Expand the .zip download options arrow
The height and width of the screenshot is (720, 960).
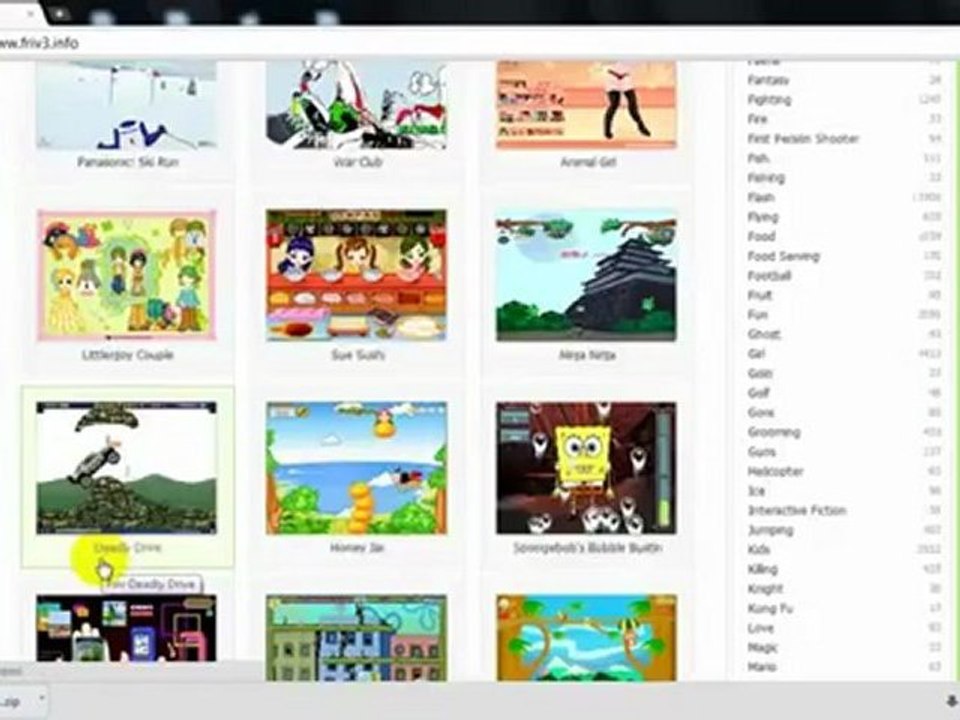tap(42, 698)
